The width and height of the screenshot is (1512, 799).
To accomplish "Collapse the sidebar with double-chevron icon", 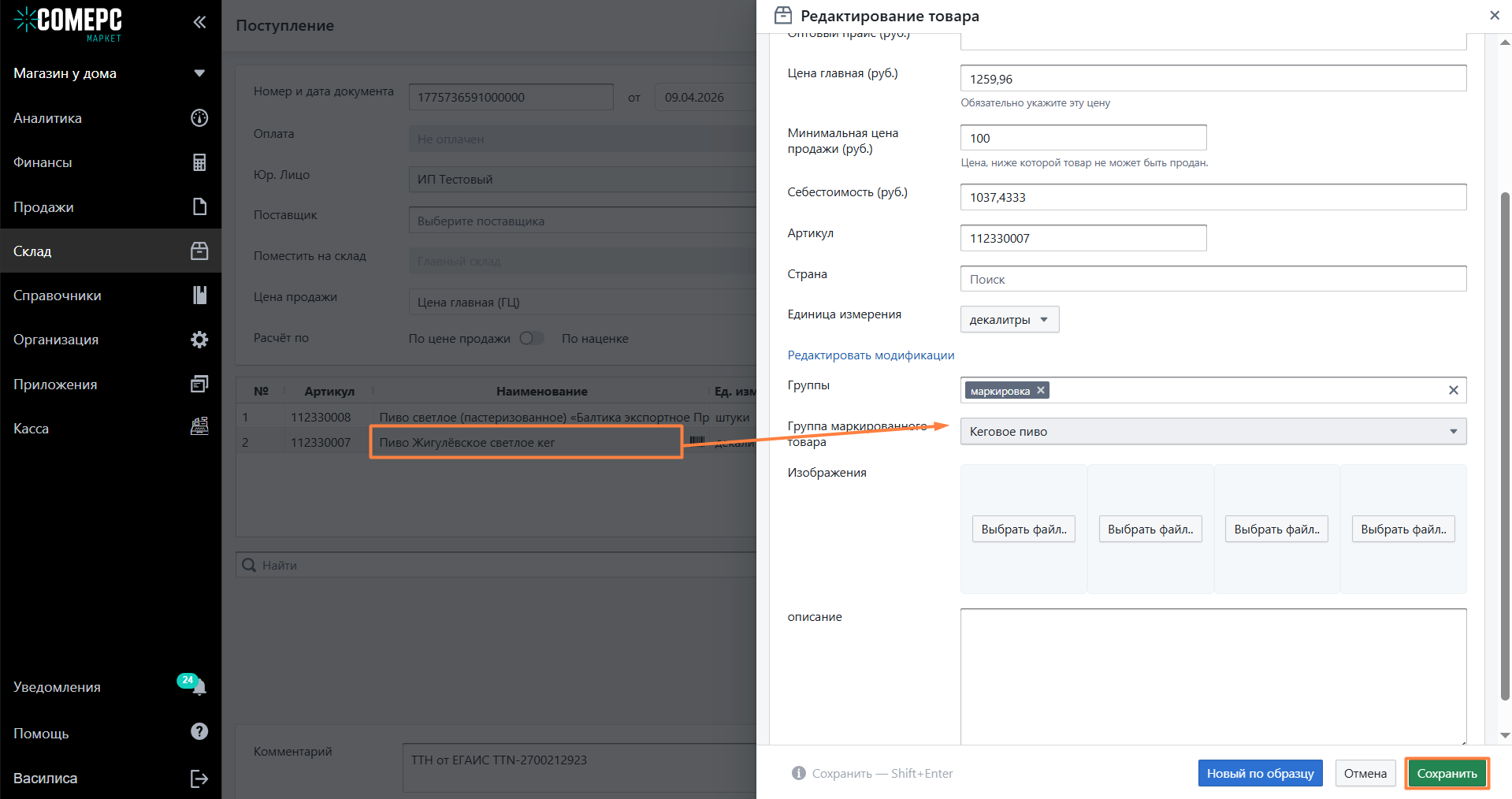I will pos(199,22).
